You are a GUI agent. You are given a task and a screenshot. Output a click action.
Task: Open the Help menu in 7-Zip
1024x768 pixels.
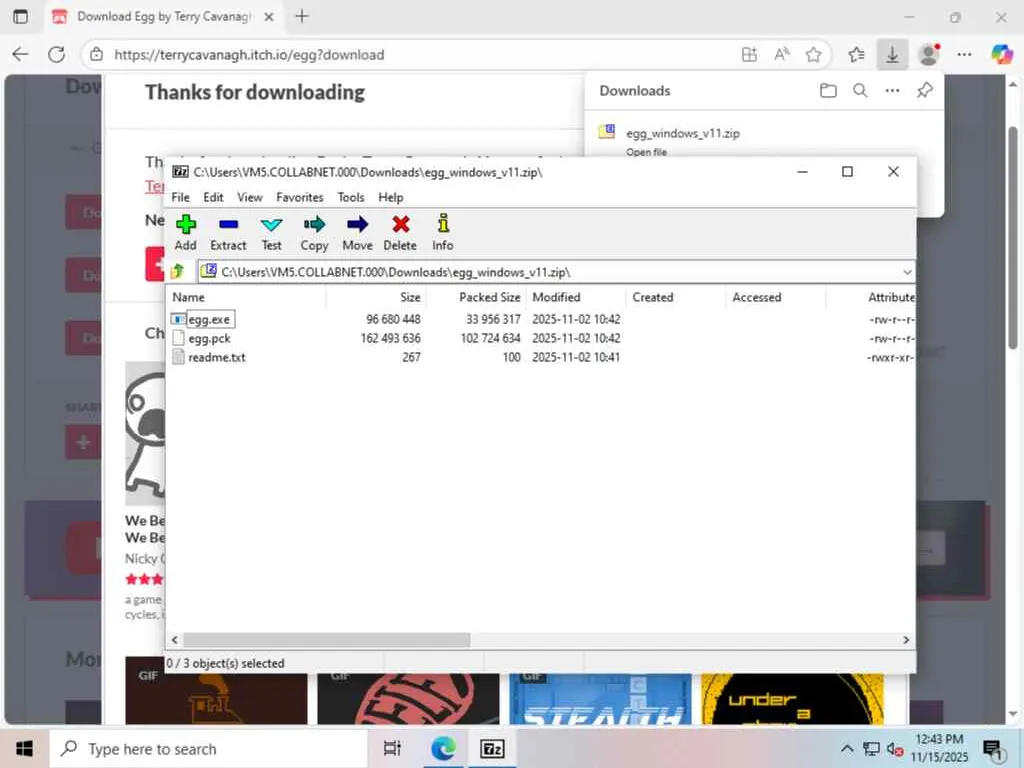[x=391, y=197]
